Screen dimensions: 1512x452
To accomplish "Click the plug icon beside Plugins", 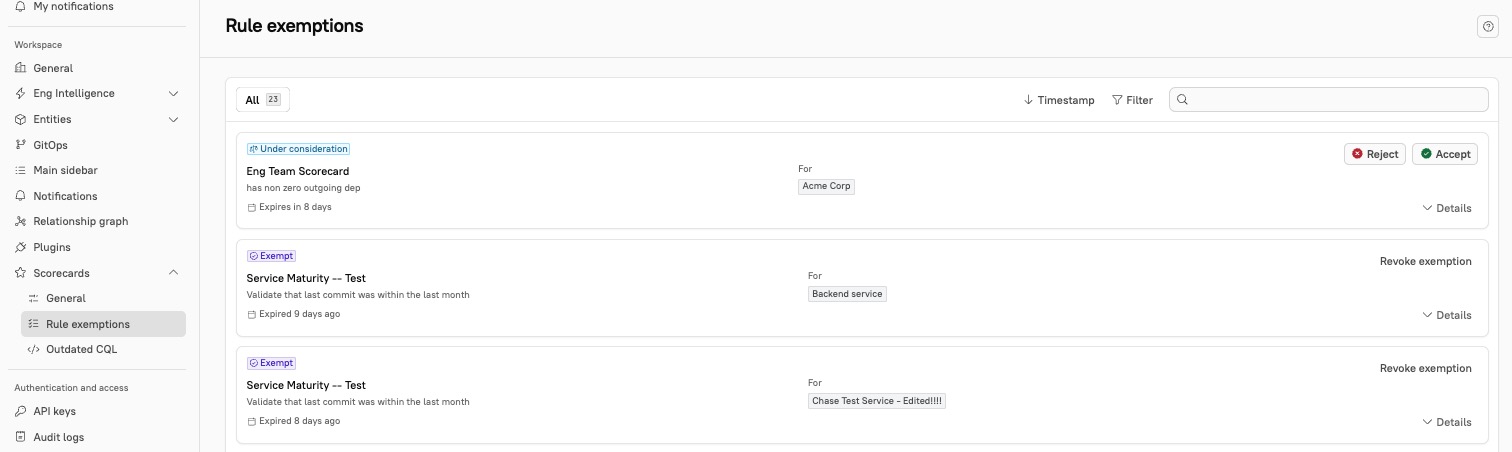I will point(20,247).
